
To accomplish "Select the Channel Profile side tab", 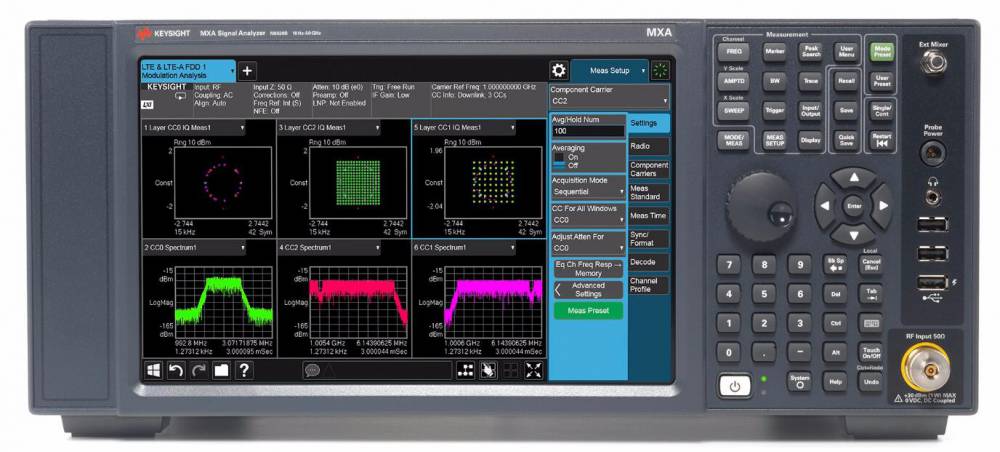I will (x=649, y=286).
